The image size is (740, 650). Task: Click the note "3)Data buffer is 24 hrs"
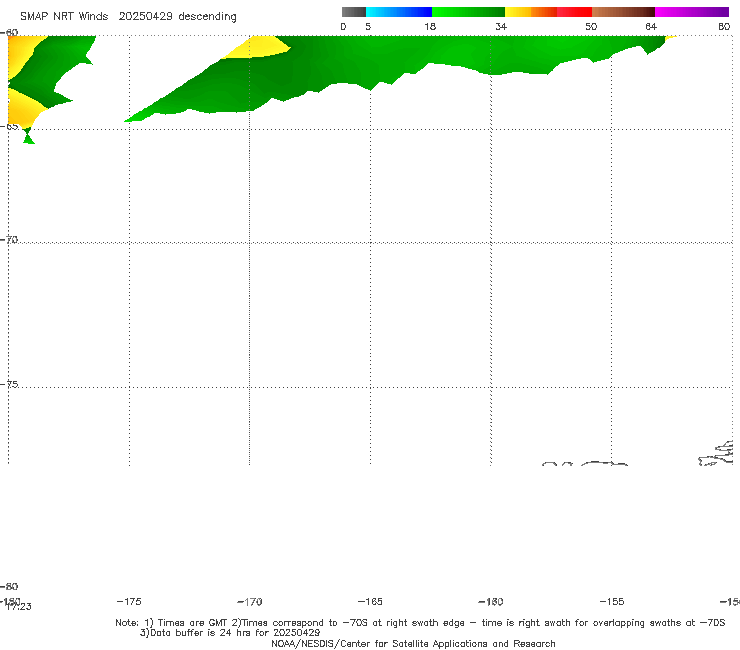coord(230,633)
